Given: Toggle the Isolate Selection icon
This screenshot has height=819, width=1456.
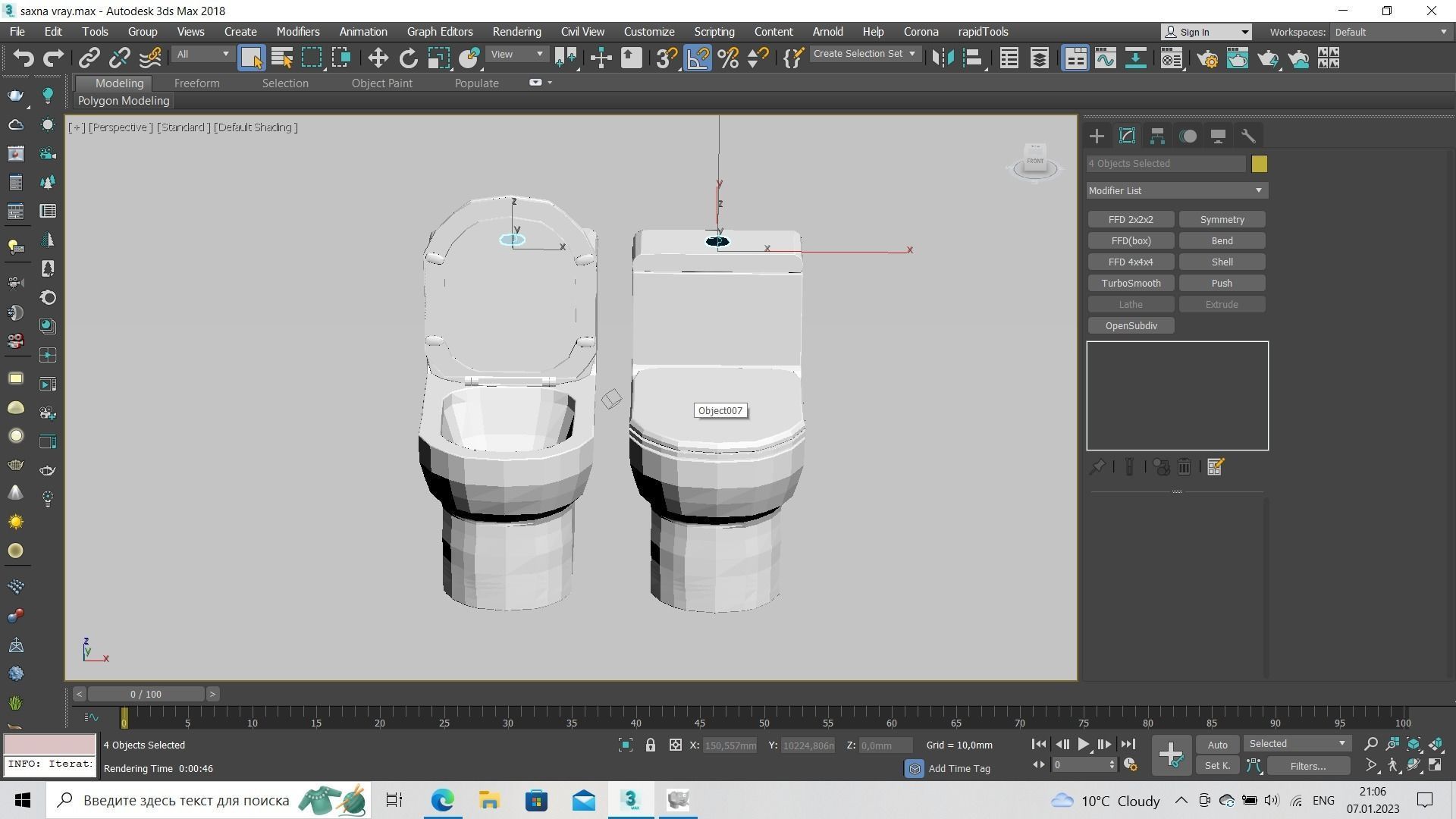Looking at the screenshot, I should [x=625, y=745].
